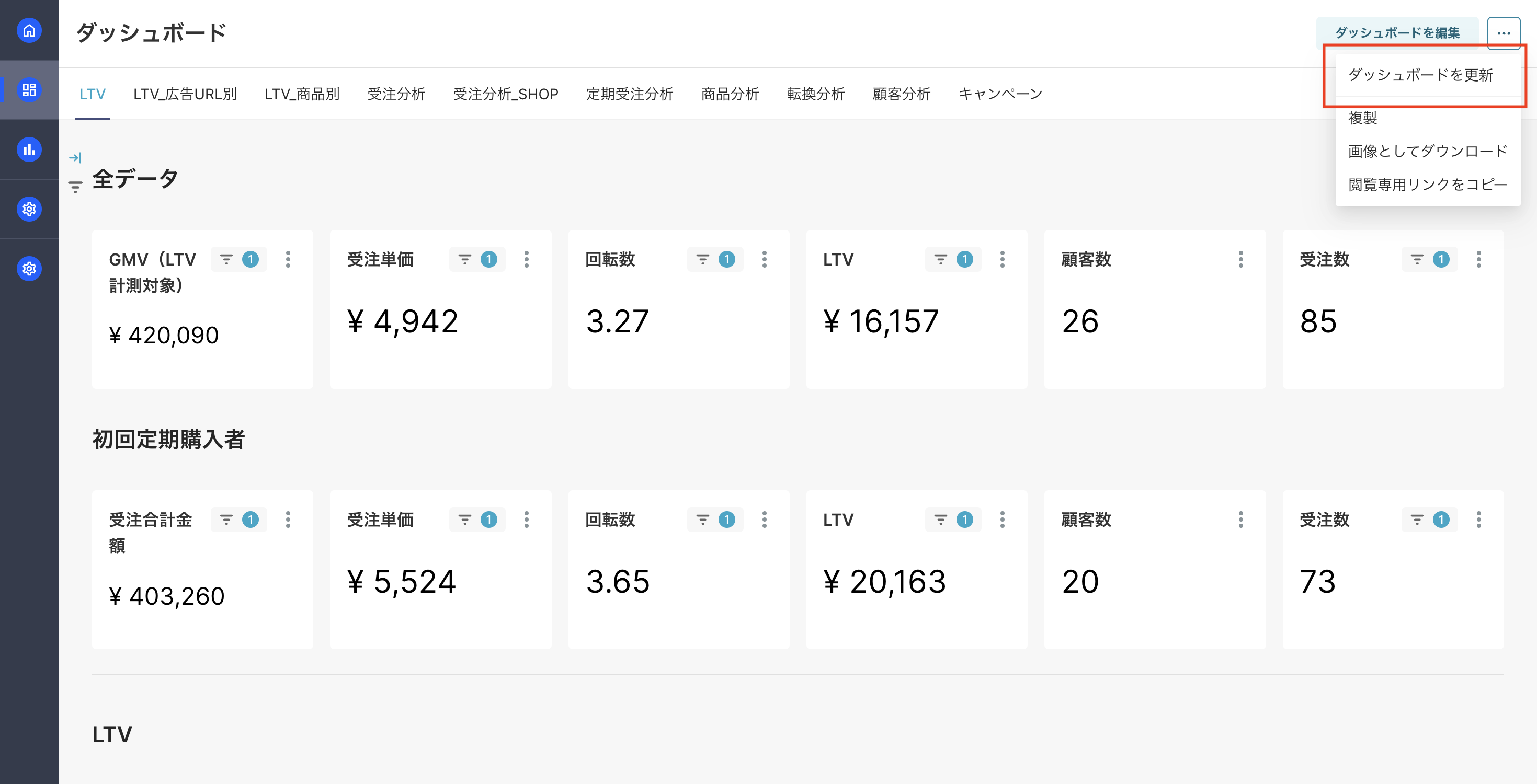Open kebab menu on 全データ LTV card

(x=1003, y=259)
